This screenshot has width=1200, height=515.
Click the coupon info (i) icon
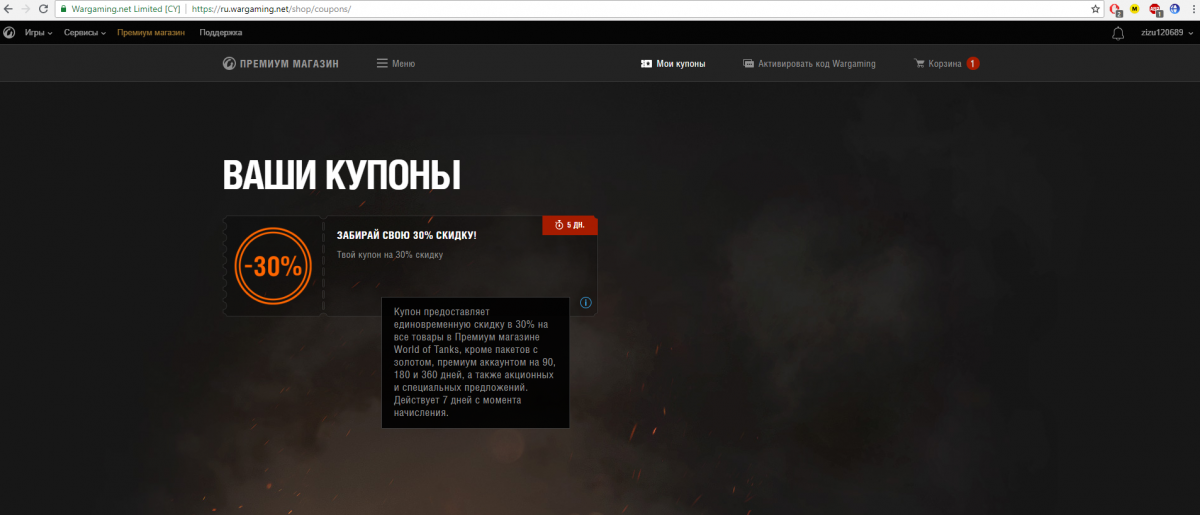pos(586,303)
